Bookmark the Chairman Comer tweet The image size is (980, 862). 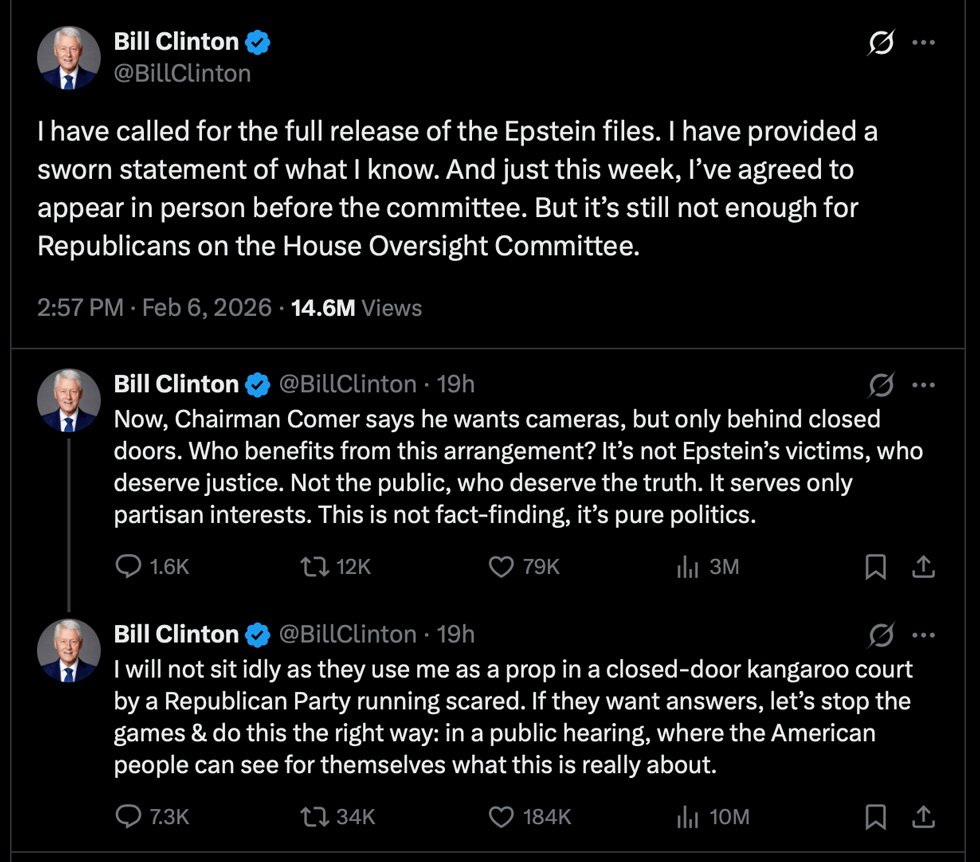point(875,567)
